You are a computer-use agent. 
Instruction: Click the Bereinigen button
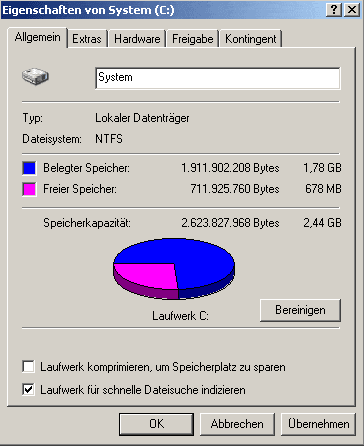pyautogui.click(x=300, y=310)
